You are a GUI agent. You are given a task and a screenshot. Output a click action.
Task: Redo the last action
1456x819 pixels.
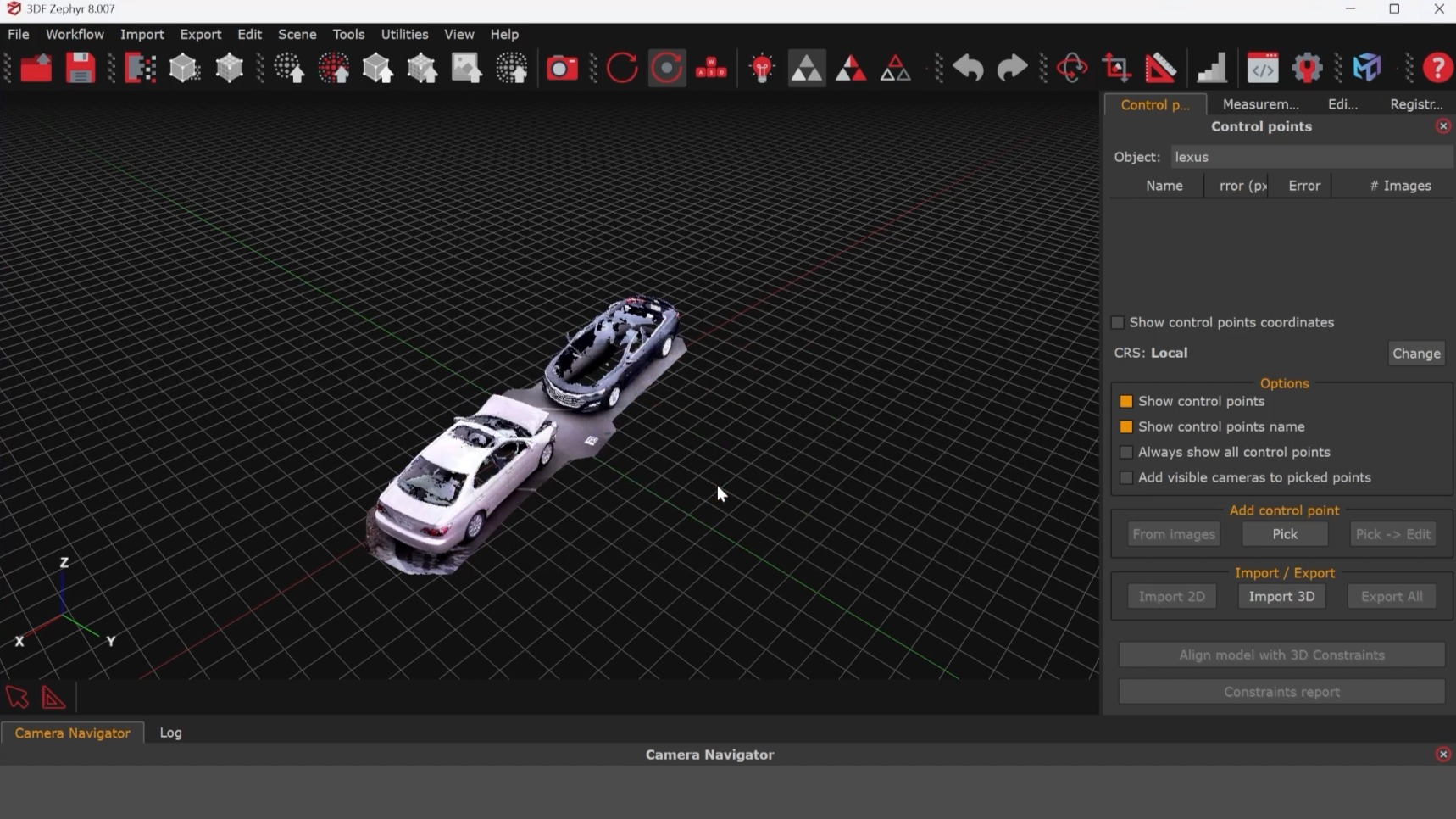point(1010,68)
